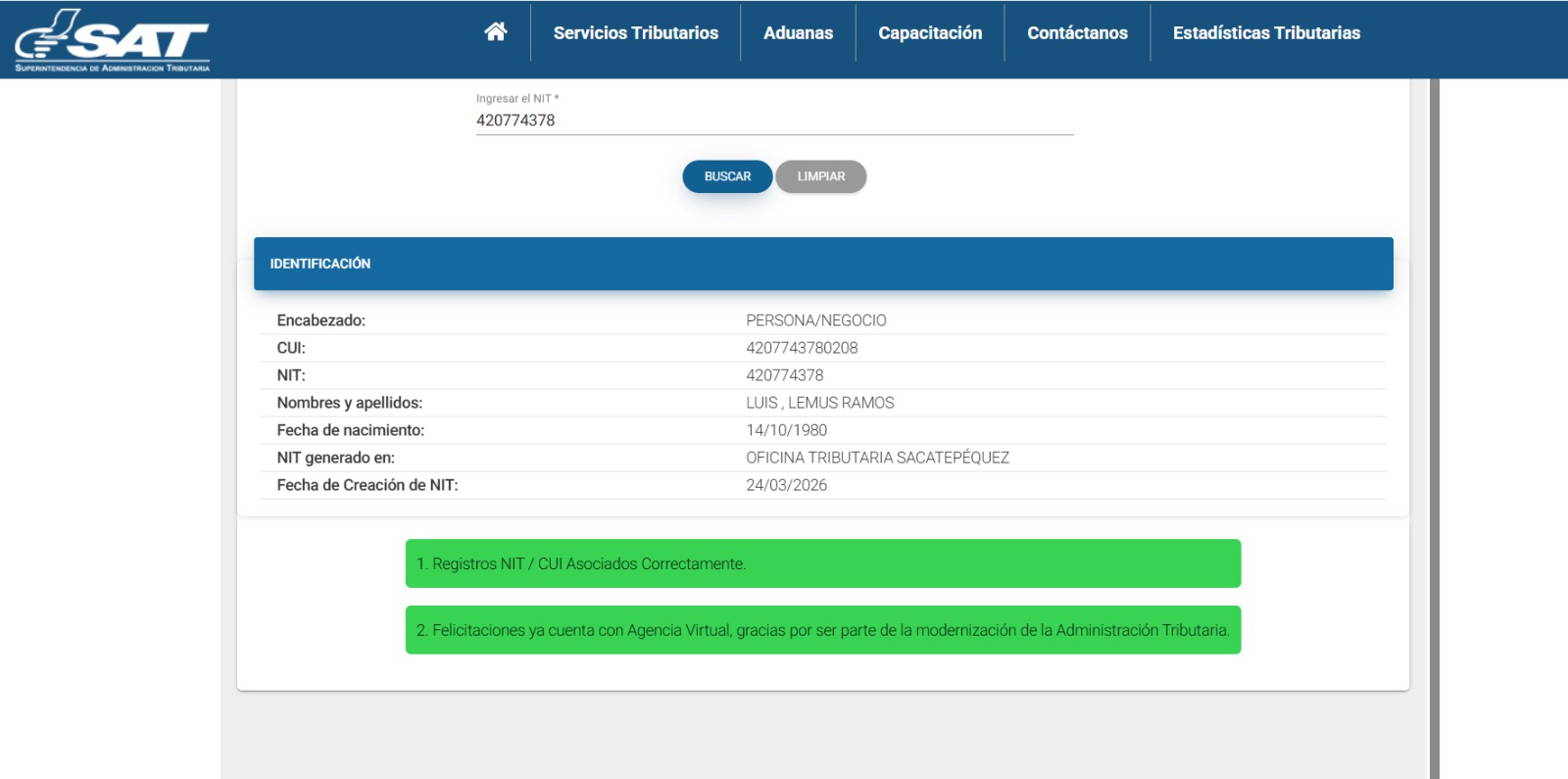Viewport: 1568px width, 779px height.
Task: Open the Contáctanos menu
Action: 1077,33
